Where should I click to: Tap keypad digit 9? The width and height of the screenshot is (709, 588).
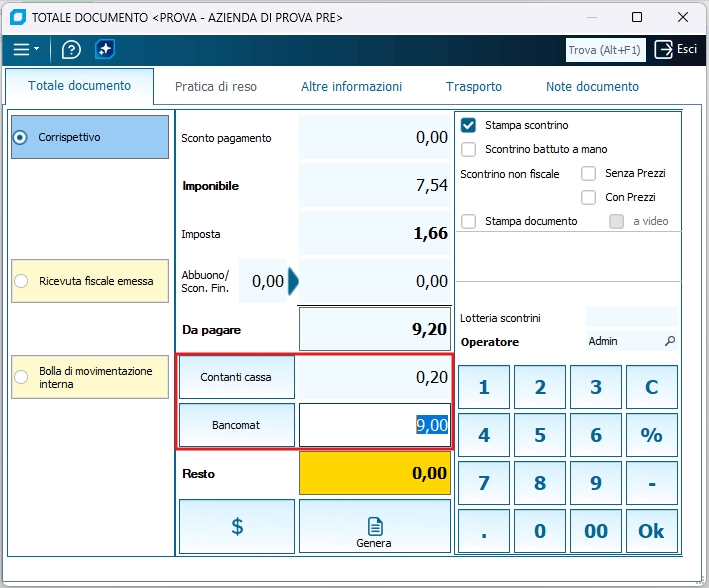point(596,483)
